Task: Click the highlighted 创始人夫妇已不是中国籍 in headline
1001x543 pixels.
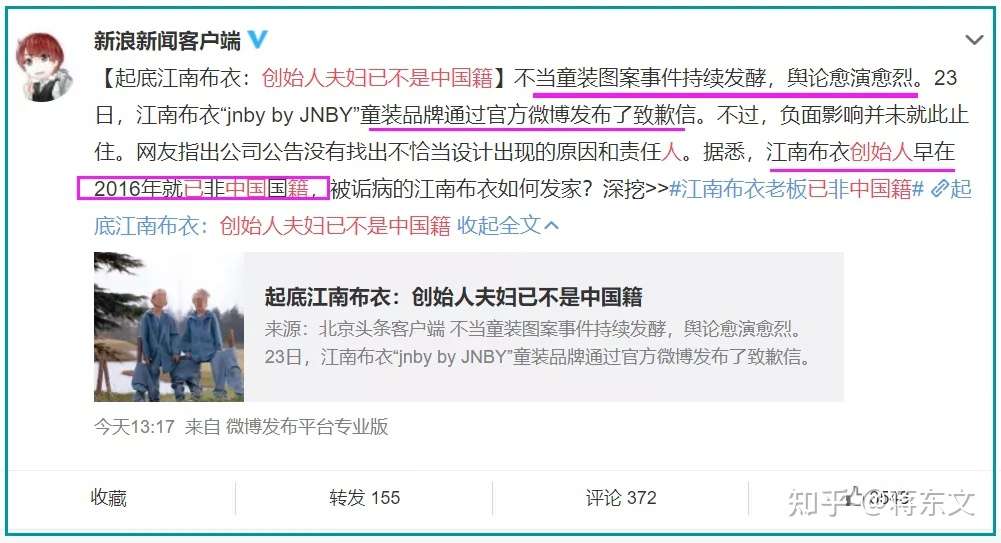Action: click(x=377, y=78)
